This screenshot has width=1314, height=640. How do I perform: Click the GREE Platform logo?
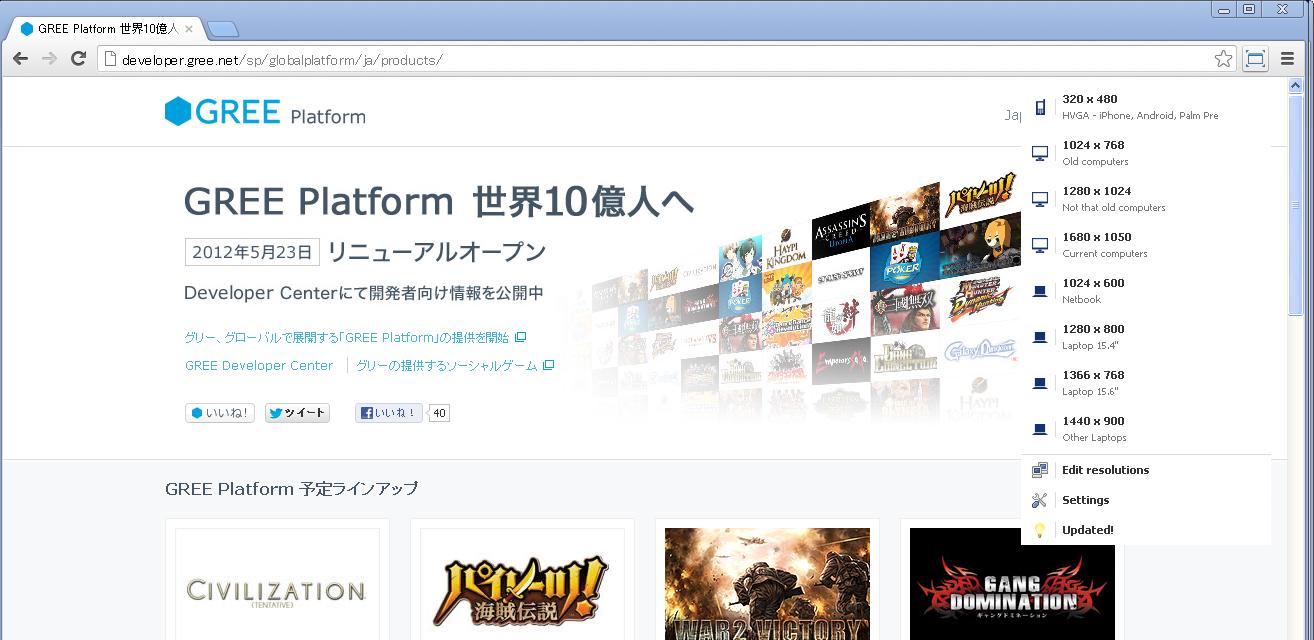coord(265,112)
